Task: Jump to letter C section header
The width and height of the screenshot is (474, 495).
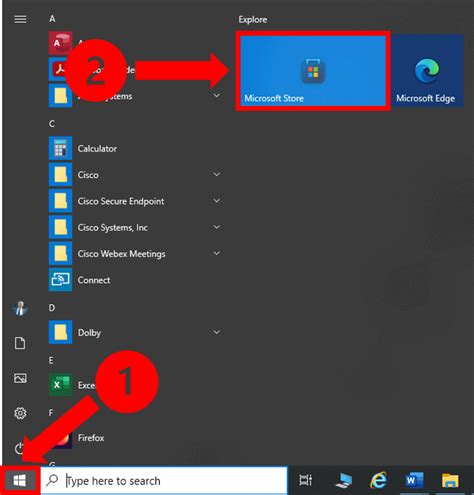Action: tap(52, 124)
